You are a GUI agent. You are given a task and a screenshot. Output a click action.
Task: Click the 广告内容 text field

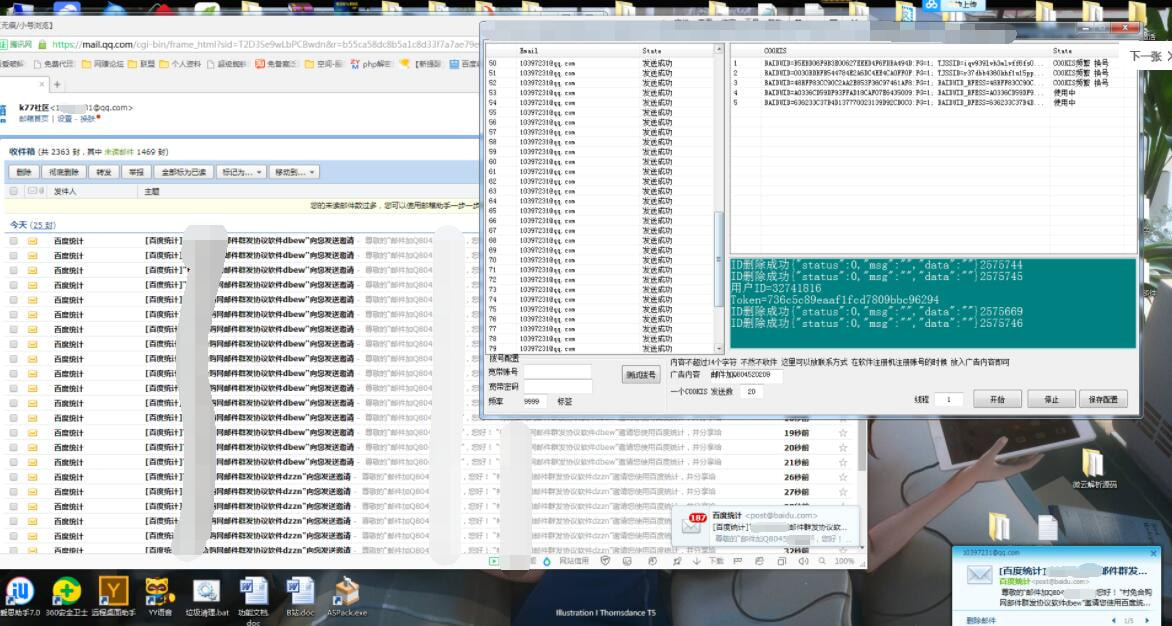744,375
